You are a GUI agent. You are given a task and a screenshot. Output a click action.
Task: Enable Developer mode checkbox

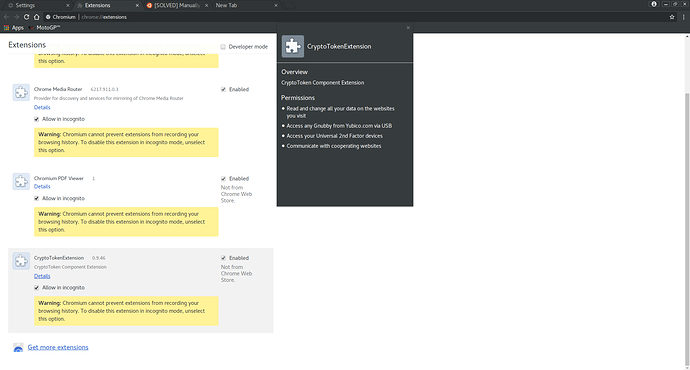click(223, 47)
